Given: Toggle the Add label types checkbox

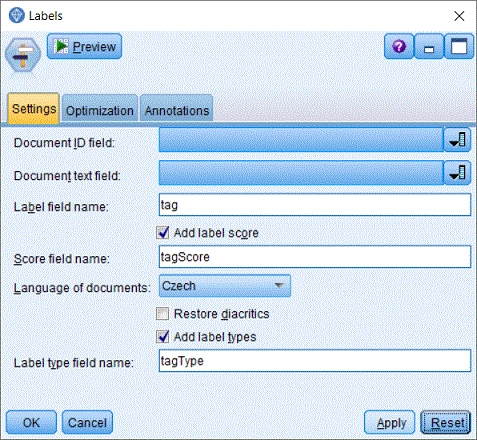Looking at the screenshot, I should (163, 337).
